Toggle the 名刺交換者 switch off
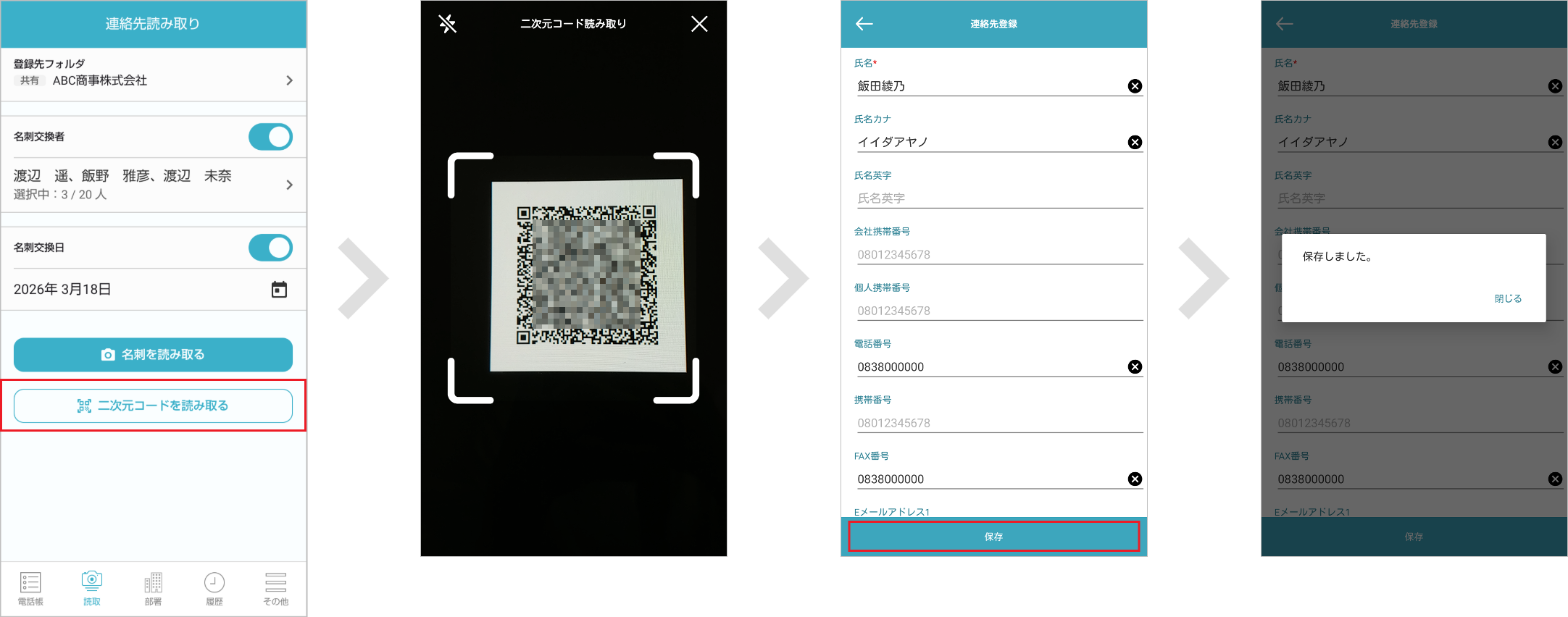 [270, 137]
